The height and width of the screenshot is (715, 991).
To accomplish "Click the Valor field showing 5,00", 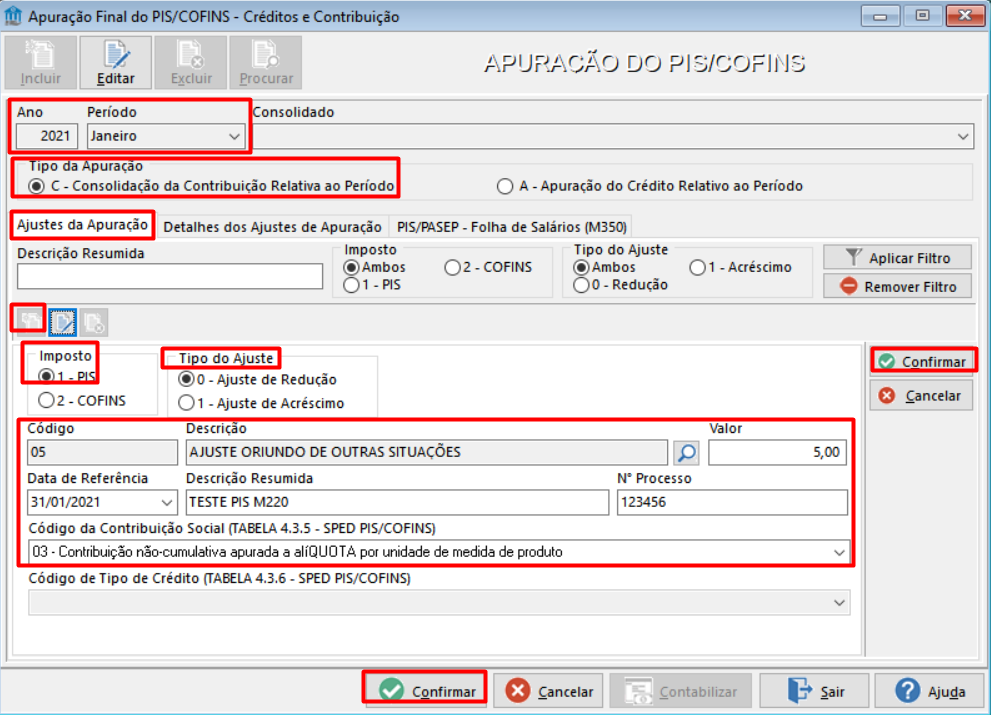I will point(777,452).
